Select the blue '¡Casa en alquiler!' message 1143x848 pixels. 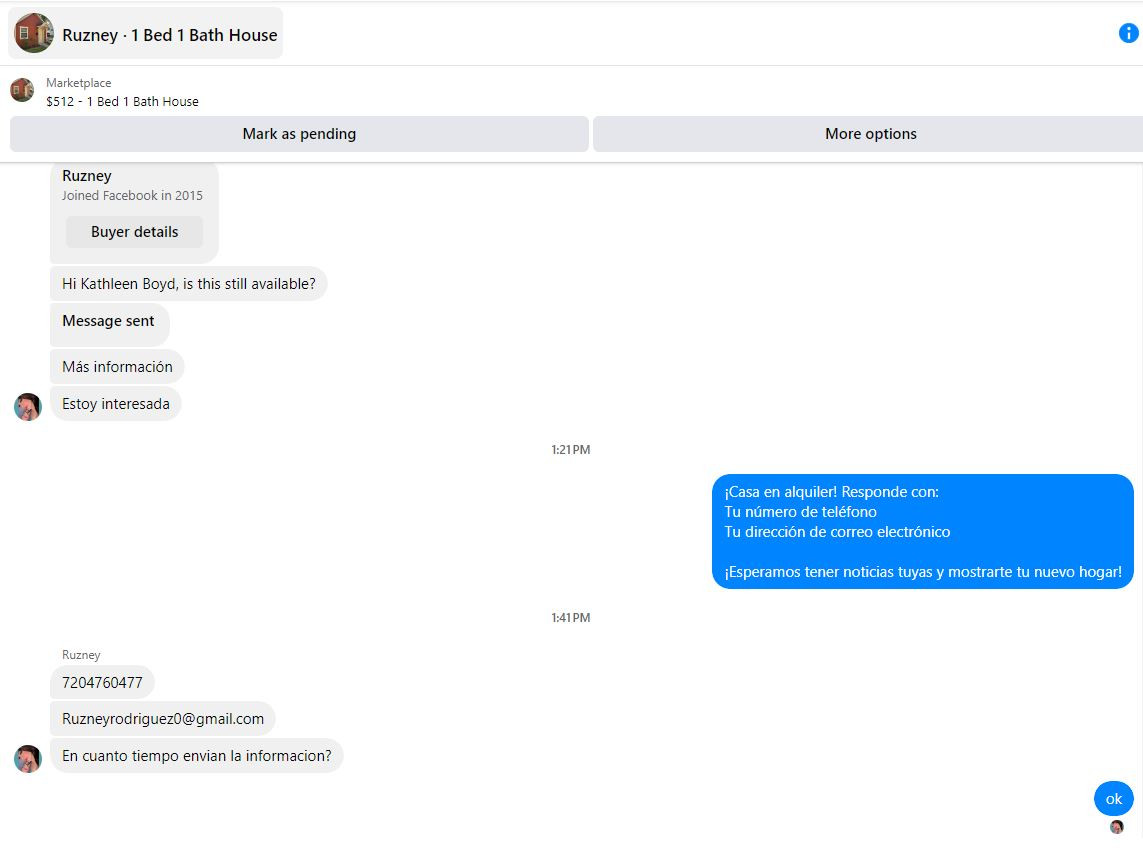(922, 532)
